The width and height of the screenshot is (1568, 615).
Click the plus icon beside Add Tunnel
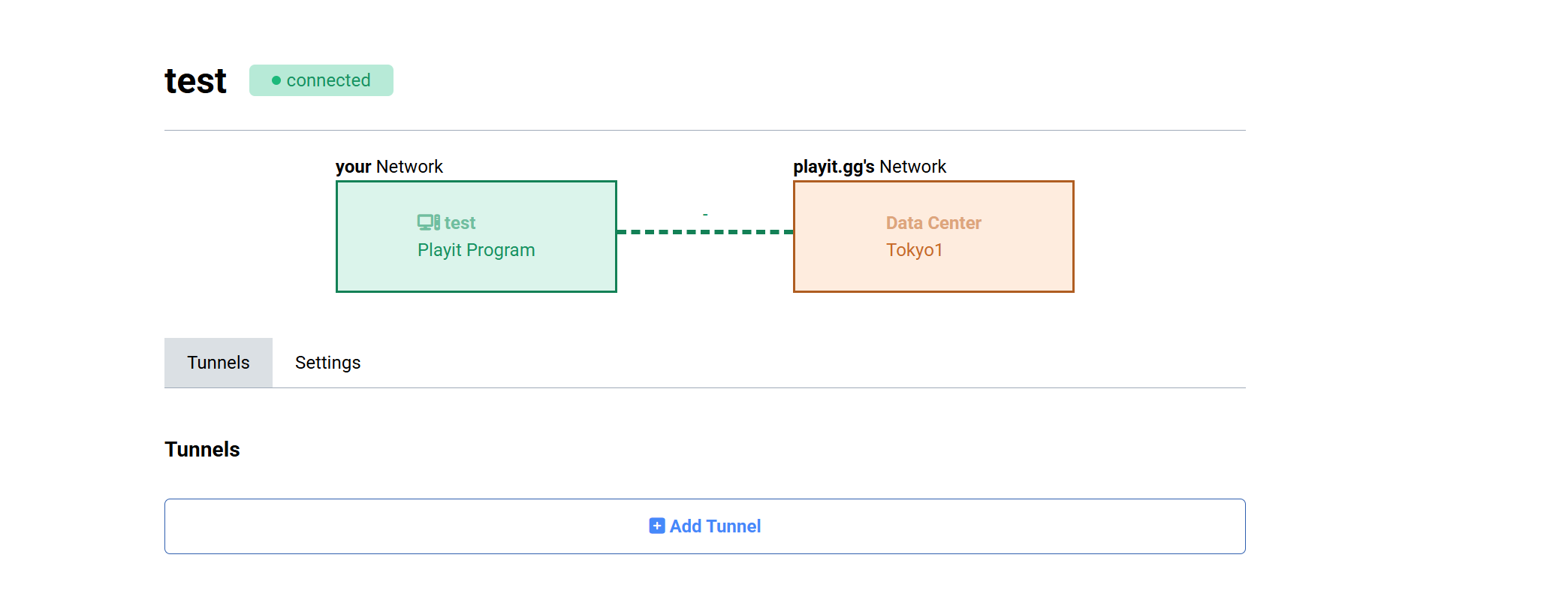tap(657, 526)
